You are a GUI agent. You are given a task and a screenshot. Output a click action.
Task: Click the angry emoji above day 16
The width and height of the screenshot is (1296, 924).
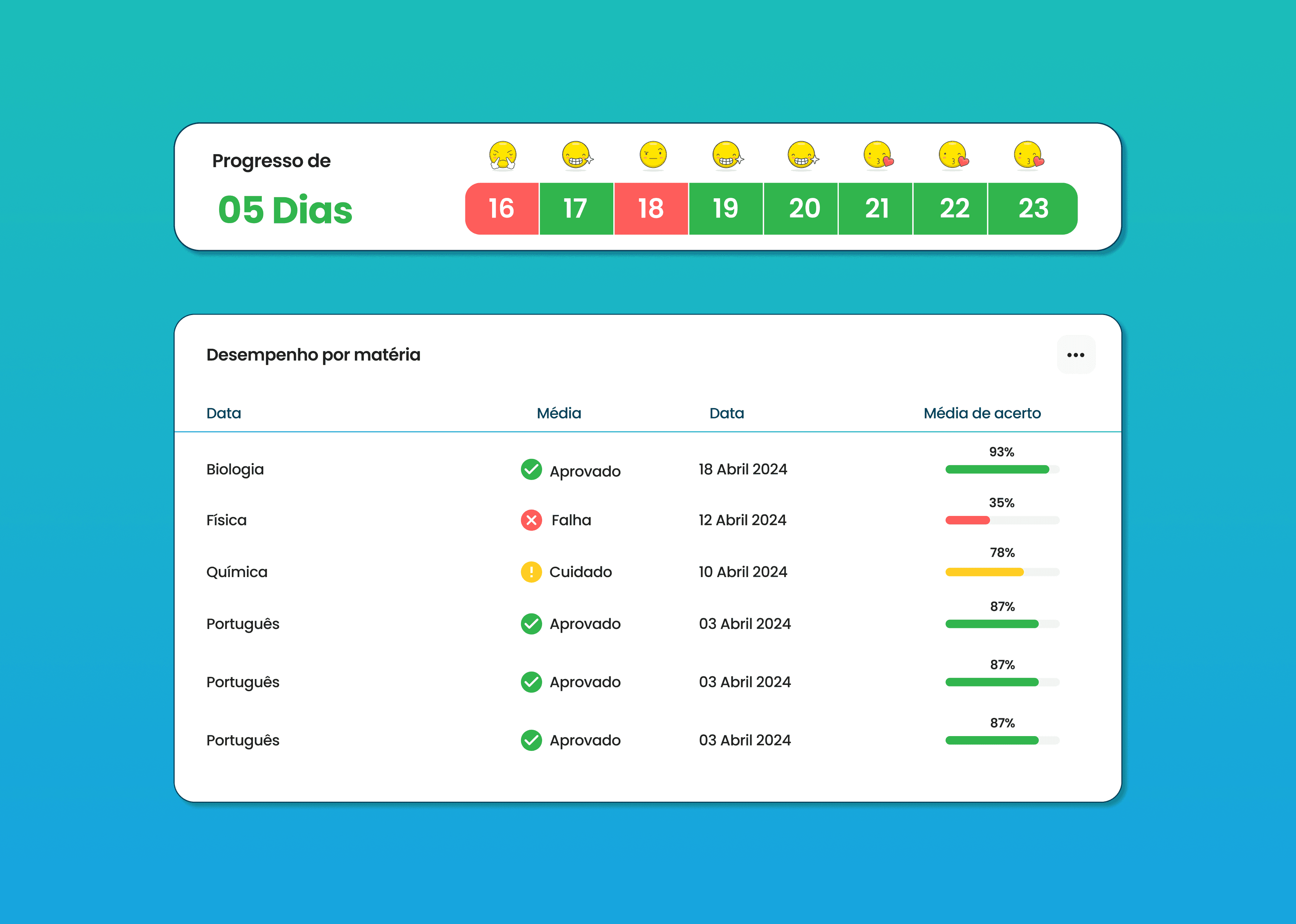tap(502, 155)
